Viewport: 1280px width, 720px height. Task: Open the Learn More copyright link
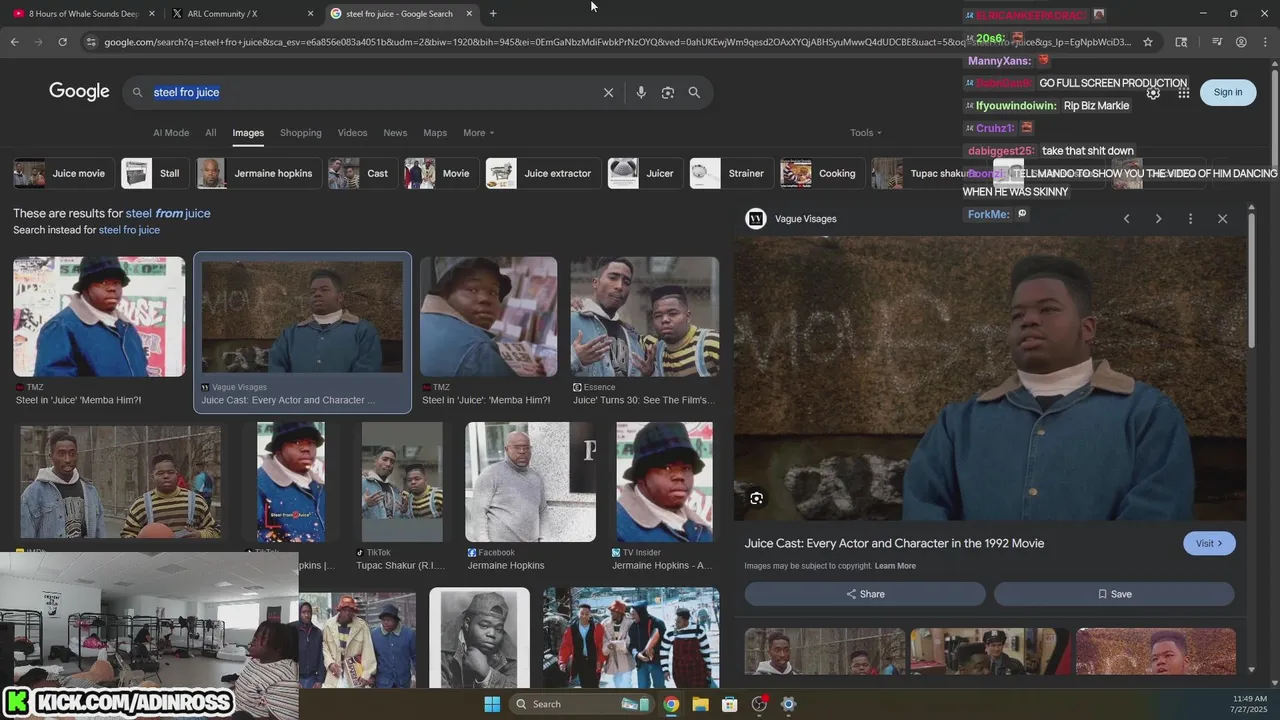tap(895, 566)
